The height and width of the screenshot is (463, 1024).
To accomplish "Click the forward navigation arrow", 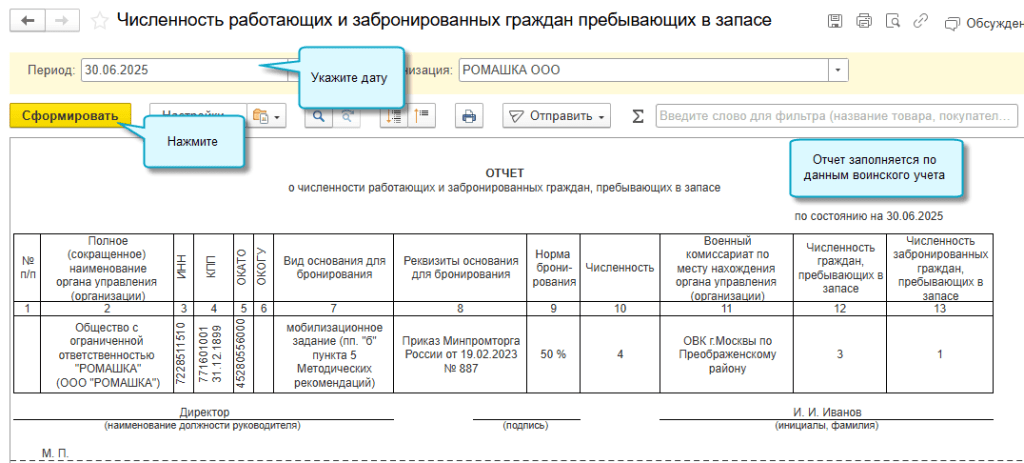I will click(x=61, y=21).
